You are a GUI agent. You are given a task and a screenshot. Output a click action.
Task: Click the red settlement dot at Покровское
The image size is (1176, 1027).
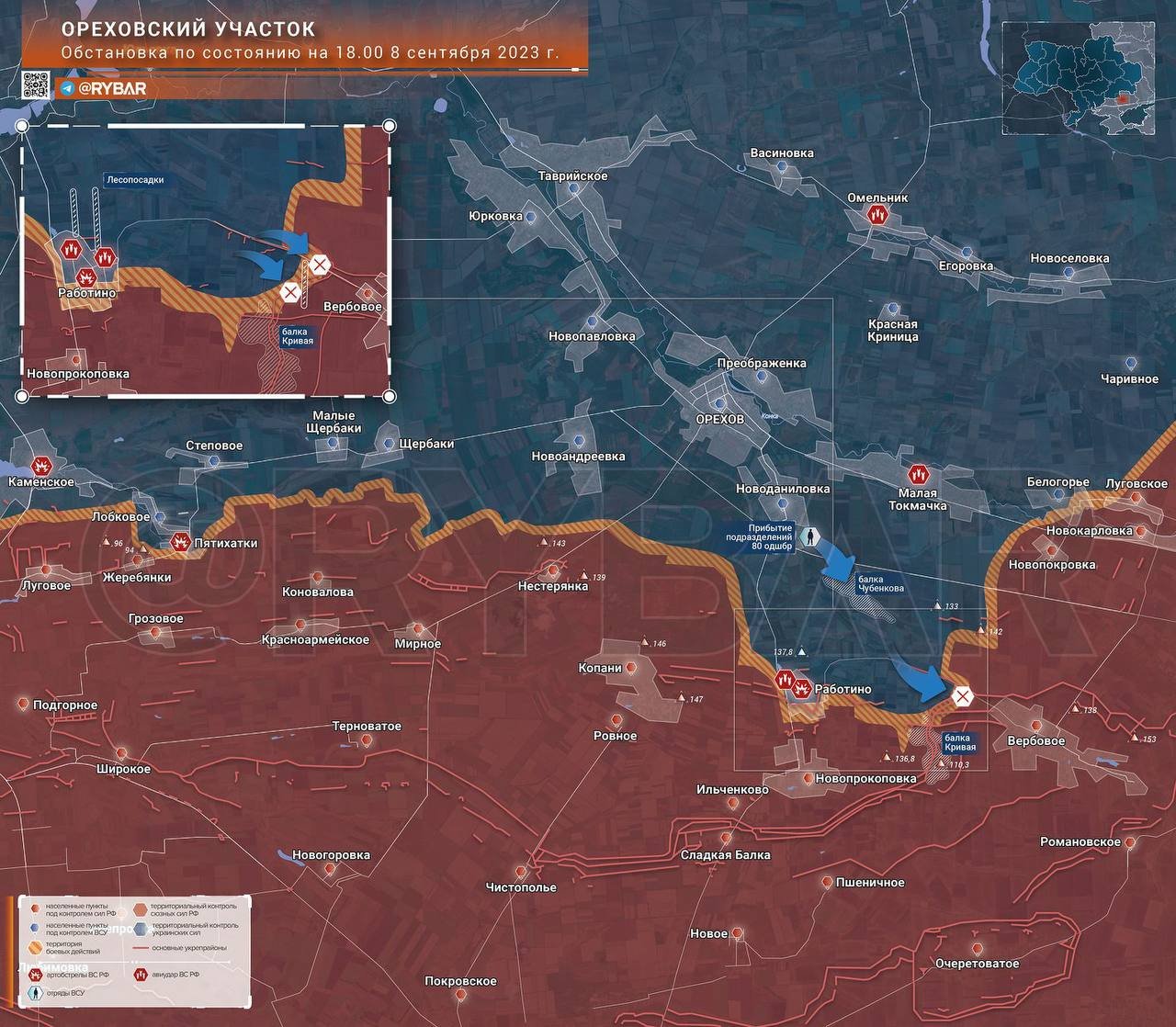pos(460,995)
